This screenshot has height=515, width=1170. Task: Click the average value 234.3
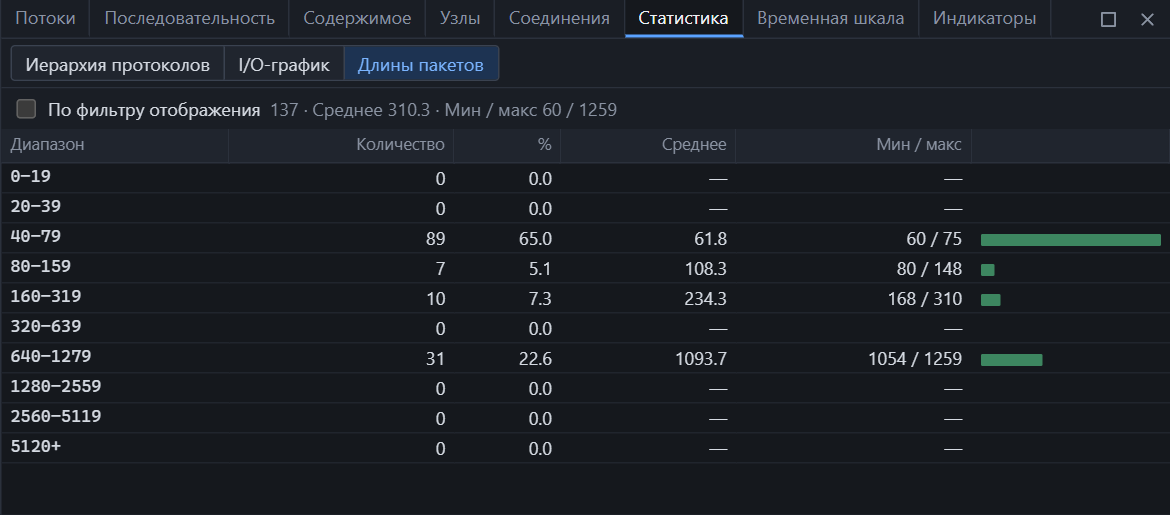pos(706,299)
